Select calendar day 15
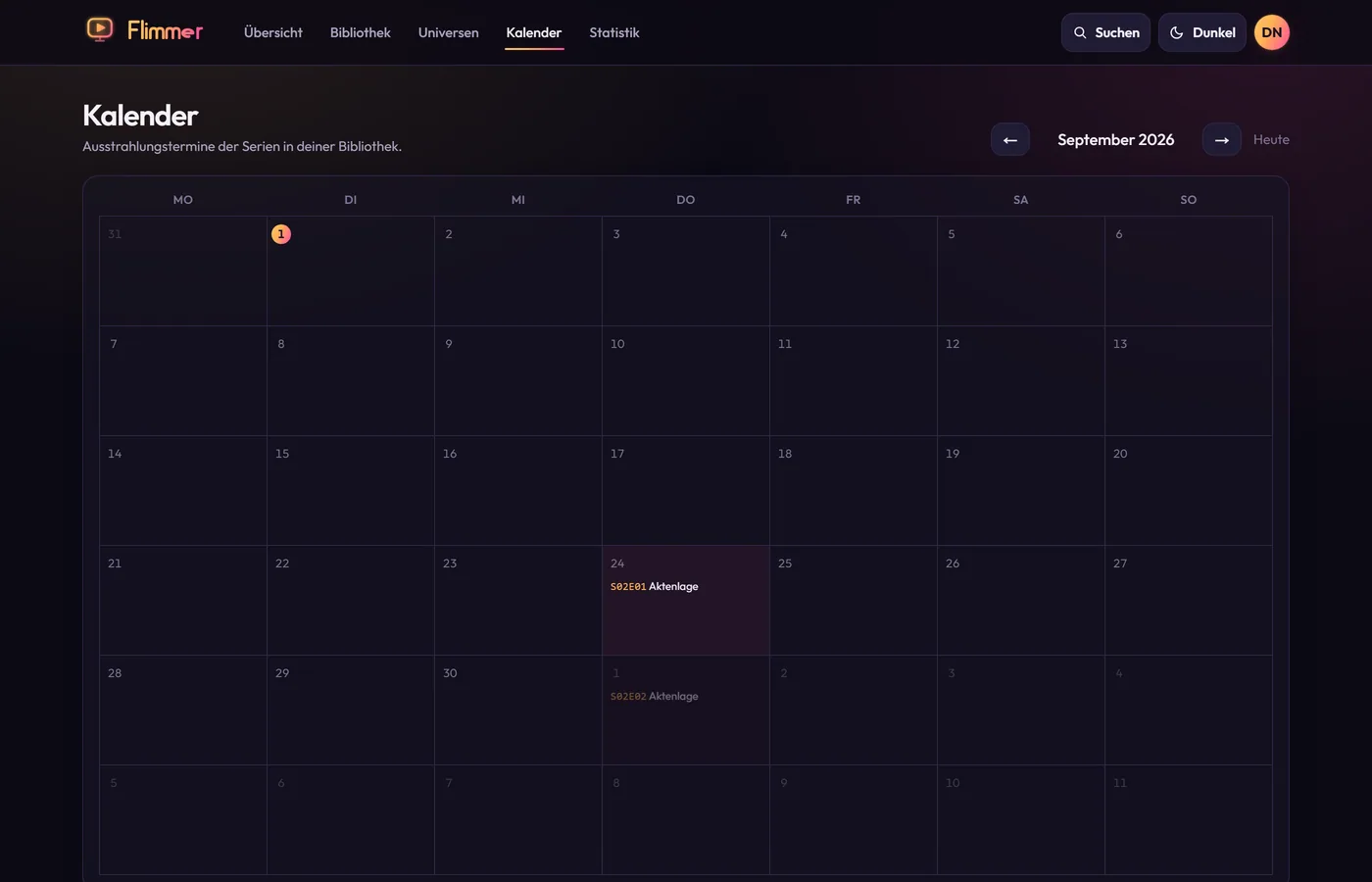 point(351,490)
